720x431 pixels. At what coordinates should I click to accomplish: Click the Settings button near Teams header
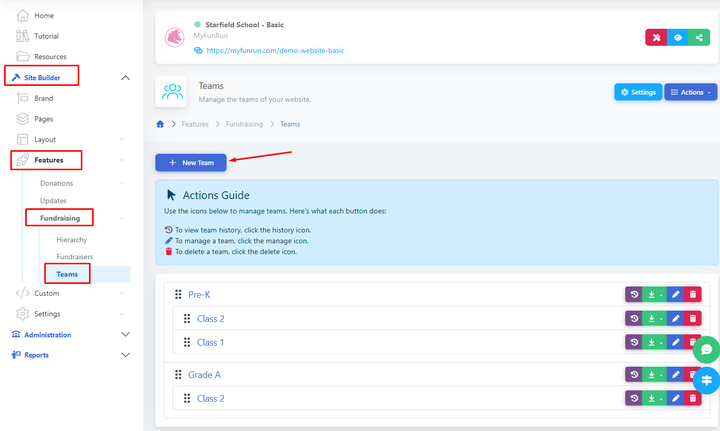(x=637, y=92)
